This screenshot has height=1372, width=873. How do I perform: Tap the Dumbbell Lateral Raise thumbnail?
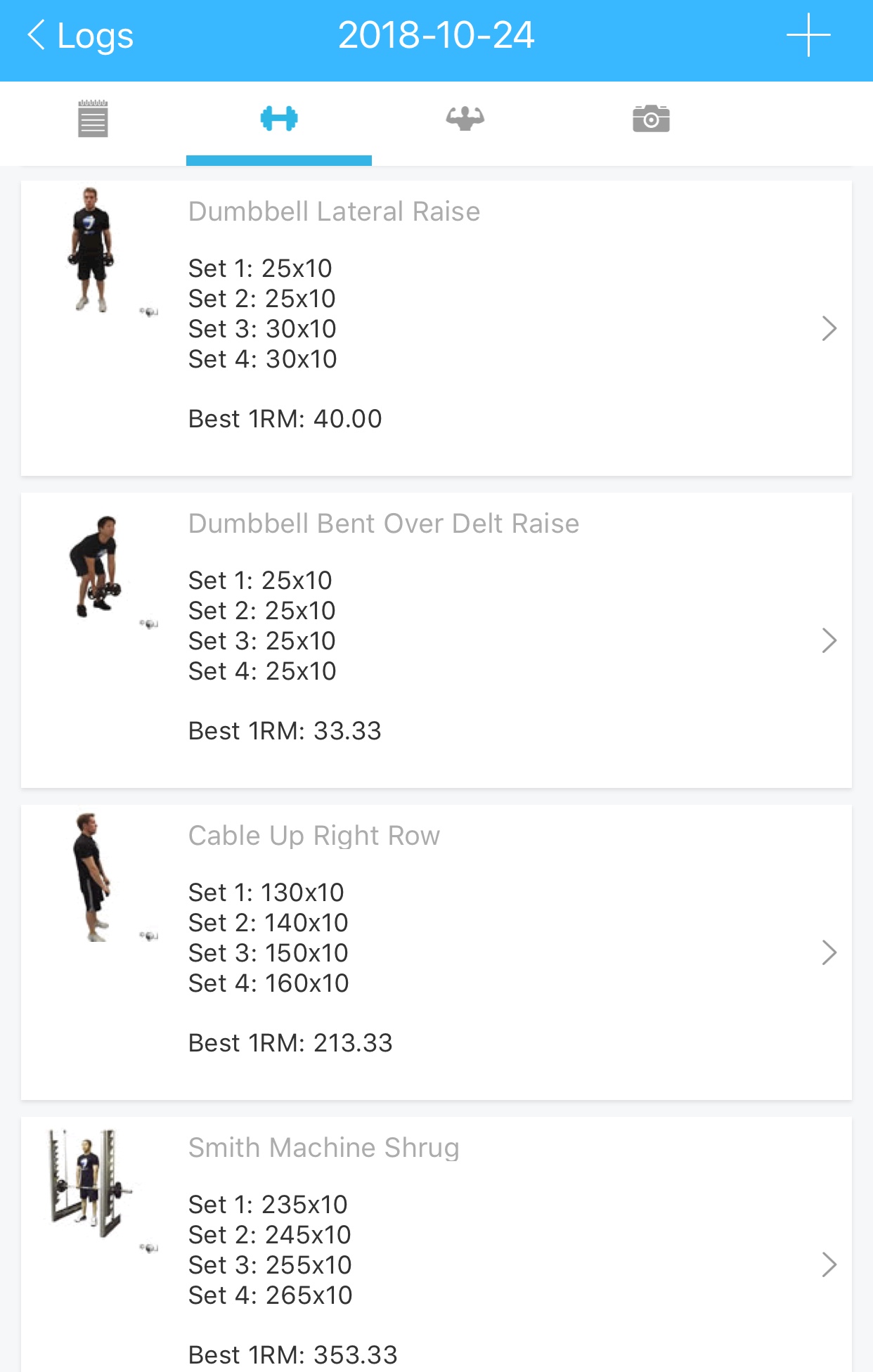tap(91, 250)
